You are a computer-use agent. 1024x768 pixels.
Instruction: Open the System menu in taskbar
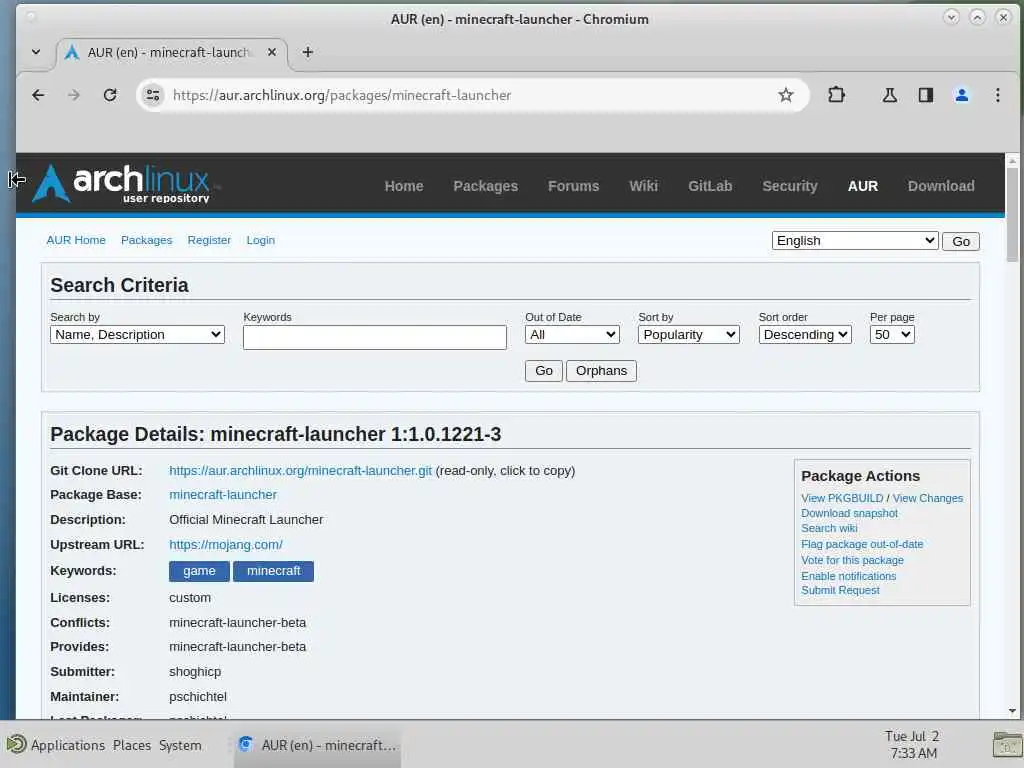[180, 745]
